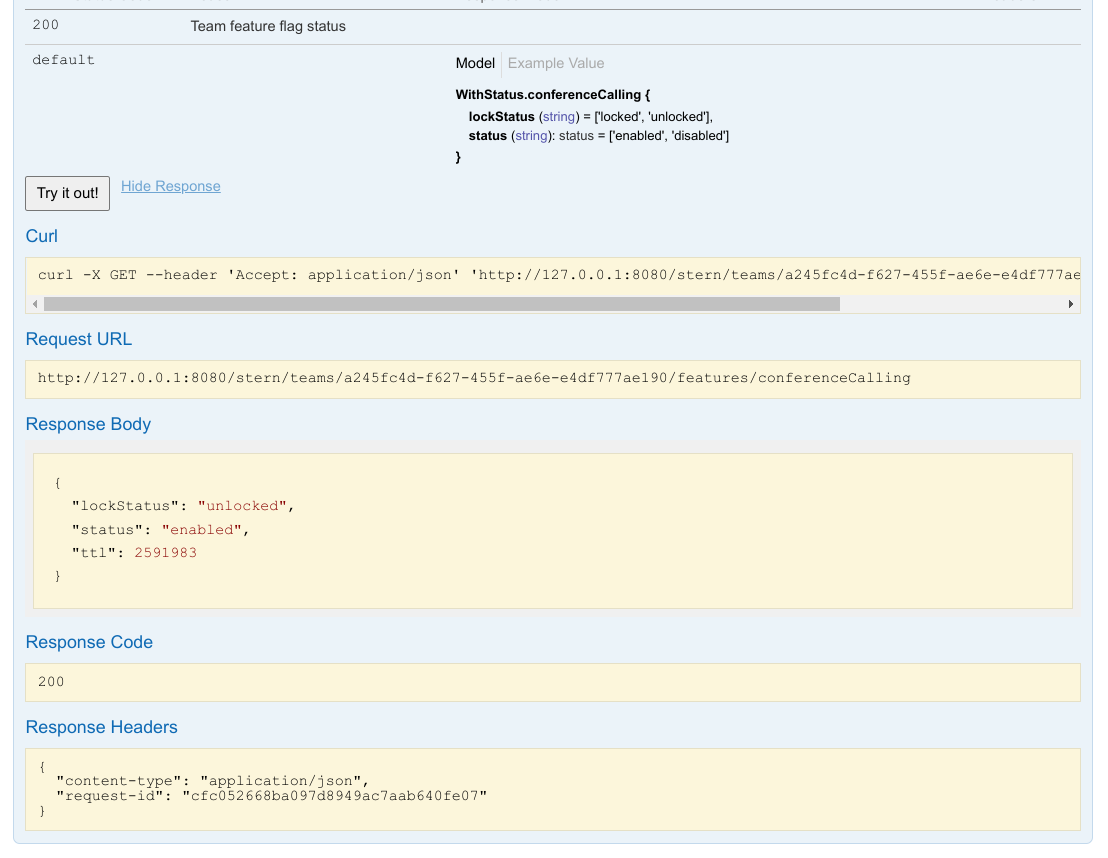Click the "unlocked" value in Response Body
The image size is (1108, 858).
pos(242,506)
